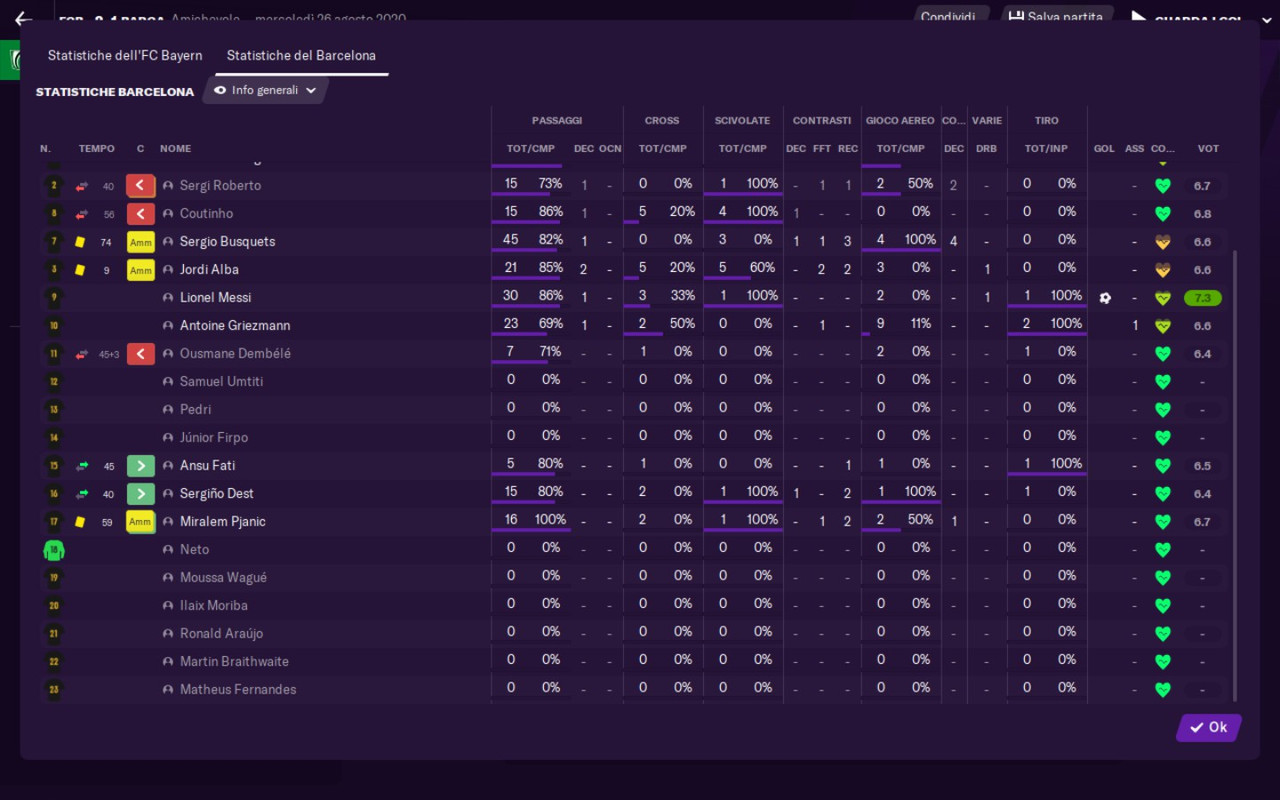Click Miralem Pjanic's Amm card badge
This screenshot has width=1280, height=800.
140,522
